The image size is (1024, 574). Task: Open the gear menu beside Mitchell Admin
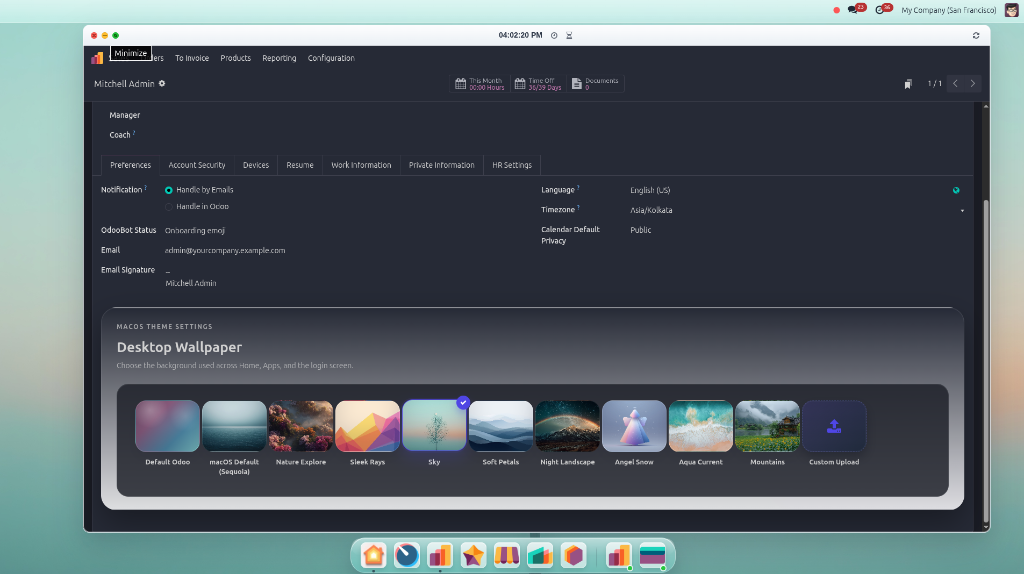[162, 84]
